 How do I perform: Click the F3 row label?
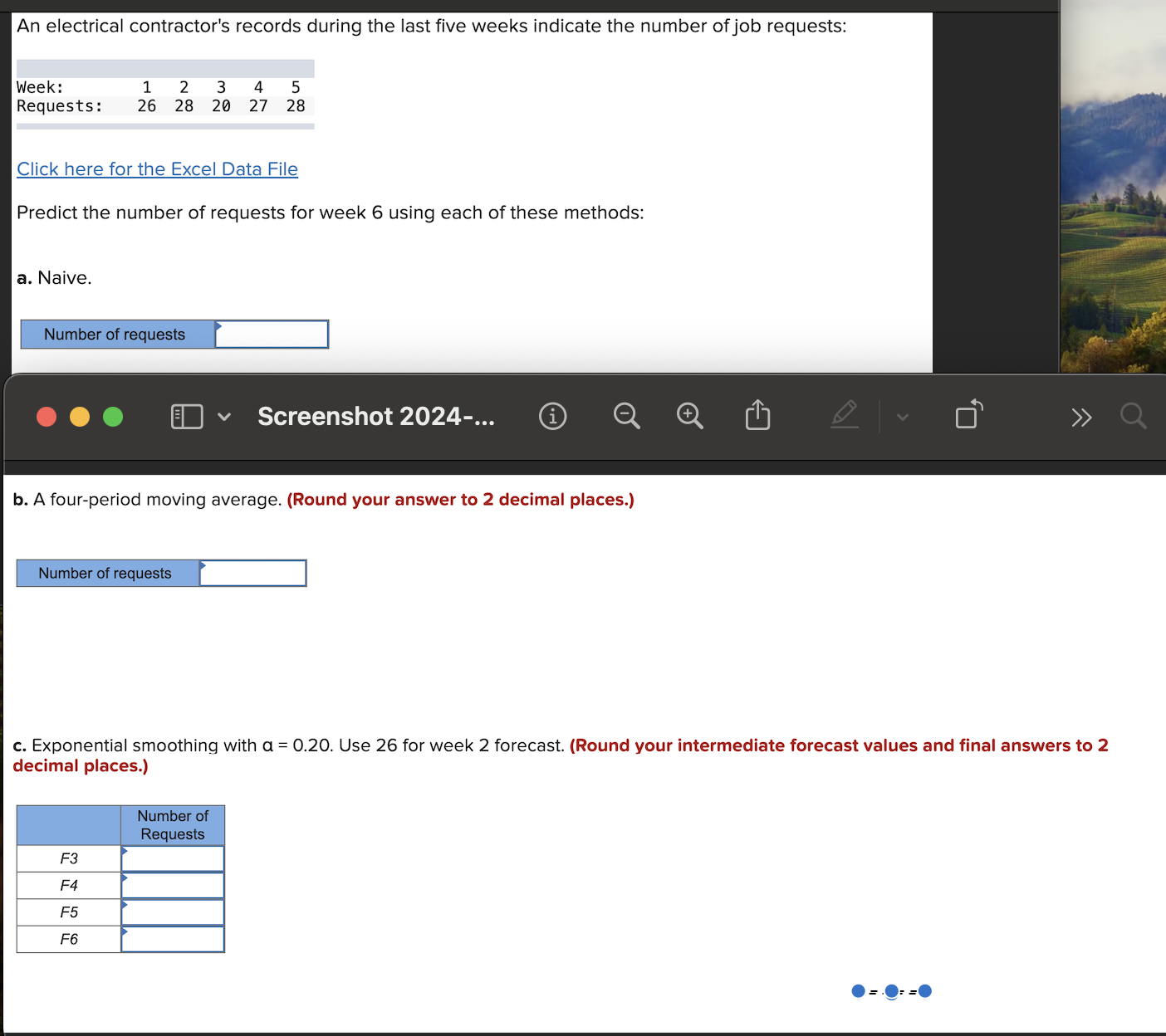pos(69,858)
